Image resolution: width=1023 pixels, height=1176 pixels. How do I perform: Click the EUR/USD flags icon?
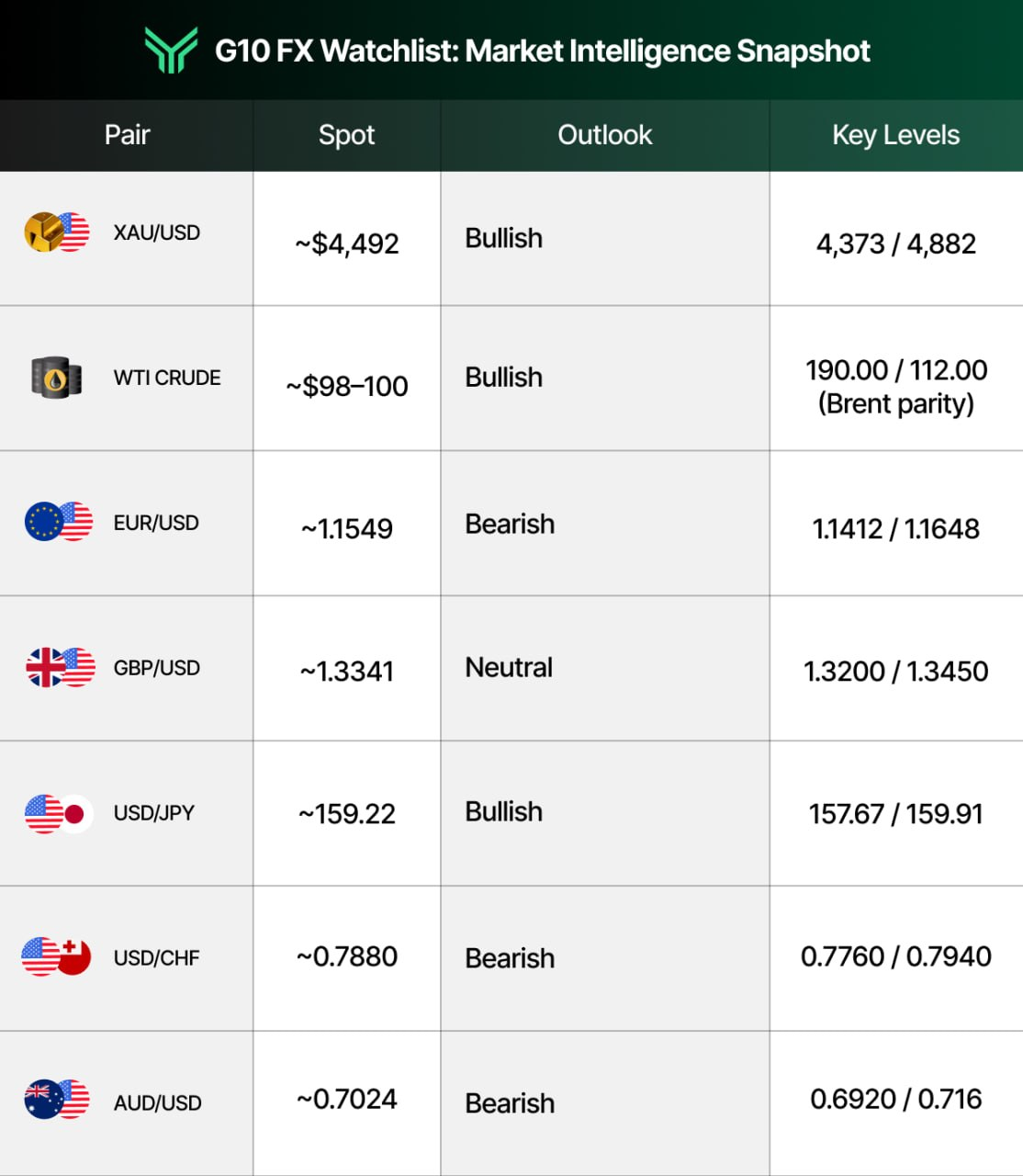(x=59, y=522)
